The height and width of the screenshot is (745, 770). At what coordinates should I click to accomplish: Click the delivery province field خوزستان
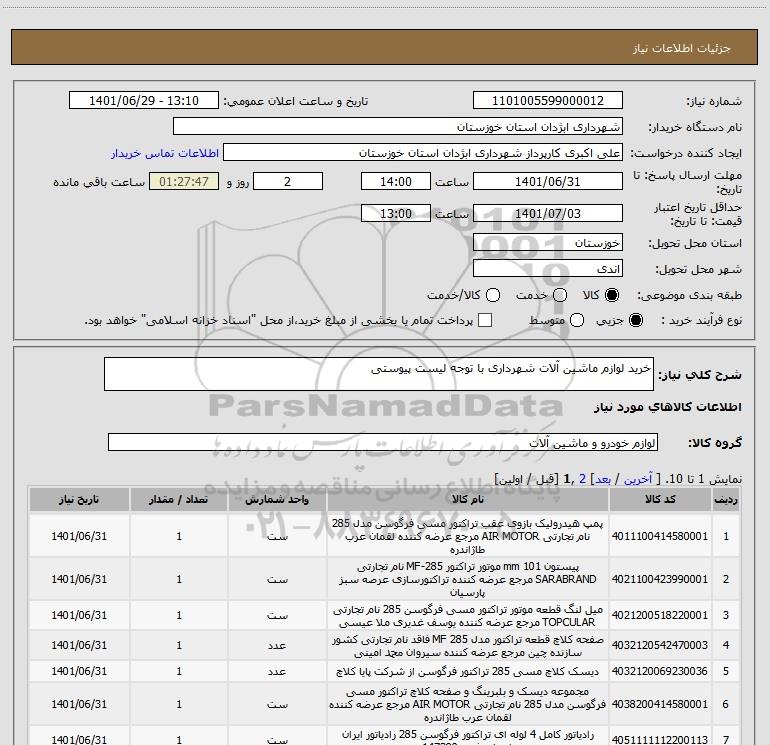click(x=548, y=243)
